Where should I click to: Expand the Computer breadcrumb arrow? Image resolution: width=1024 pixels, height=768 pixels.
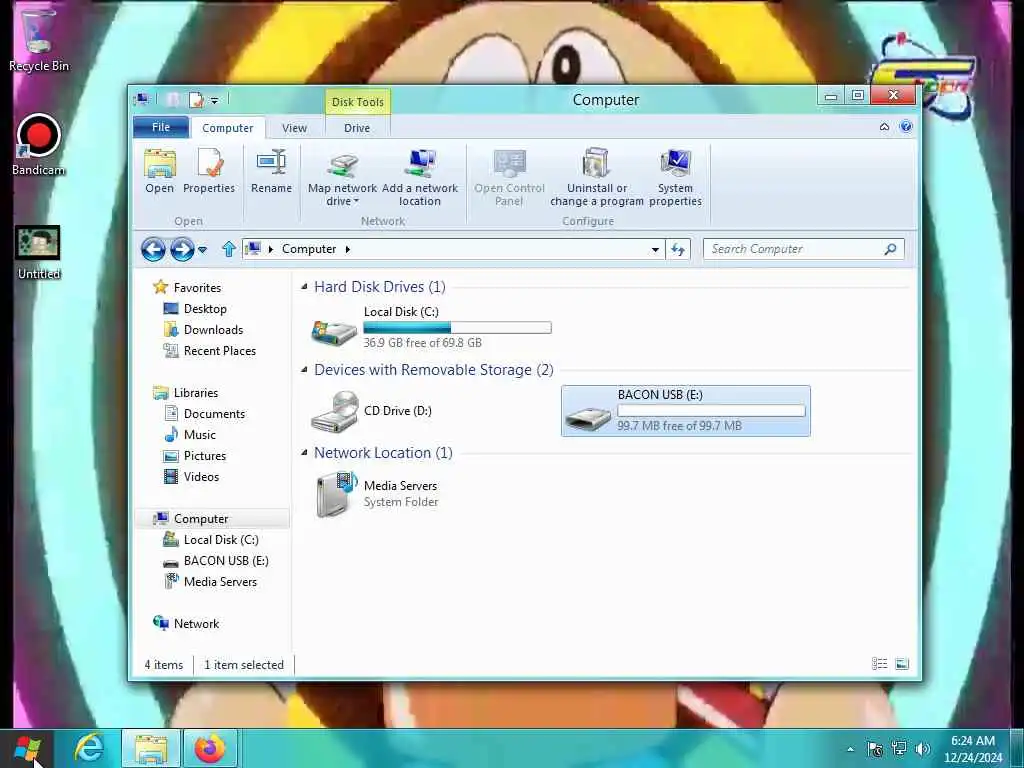[347, 249]
